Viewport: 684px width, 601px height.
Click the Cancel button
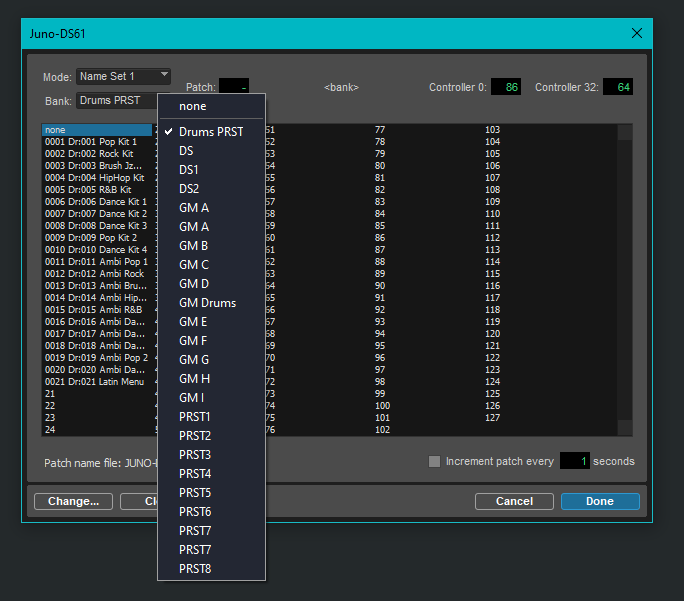point(514,501)
